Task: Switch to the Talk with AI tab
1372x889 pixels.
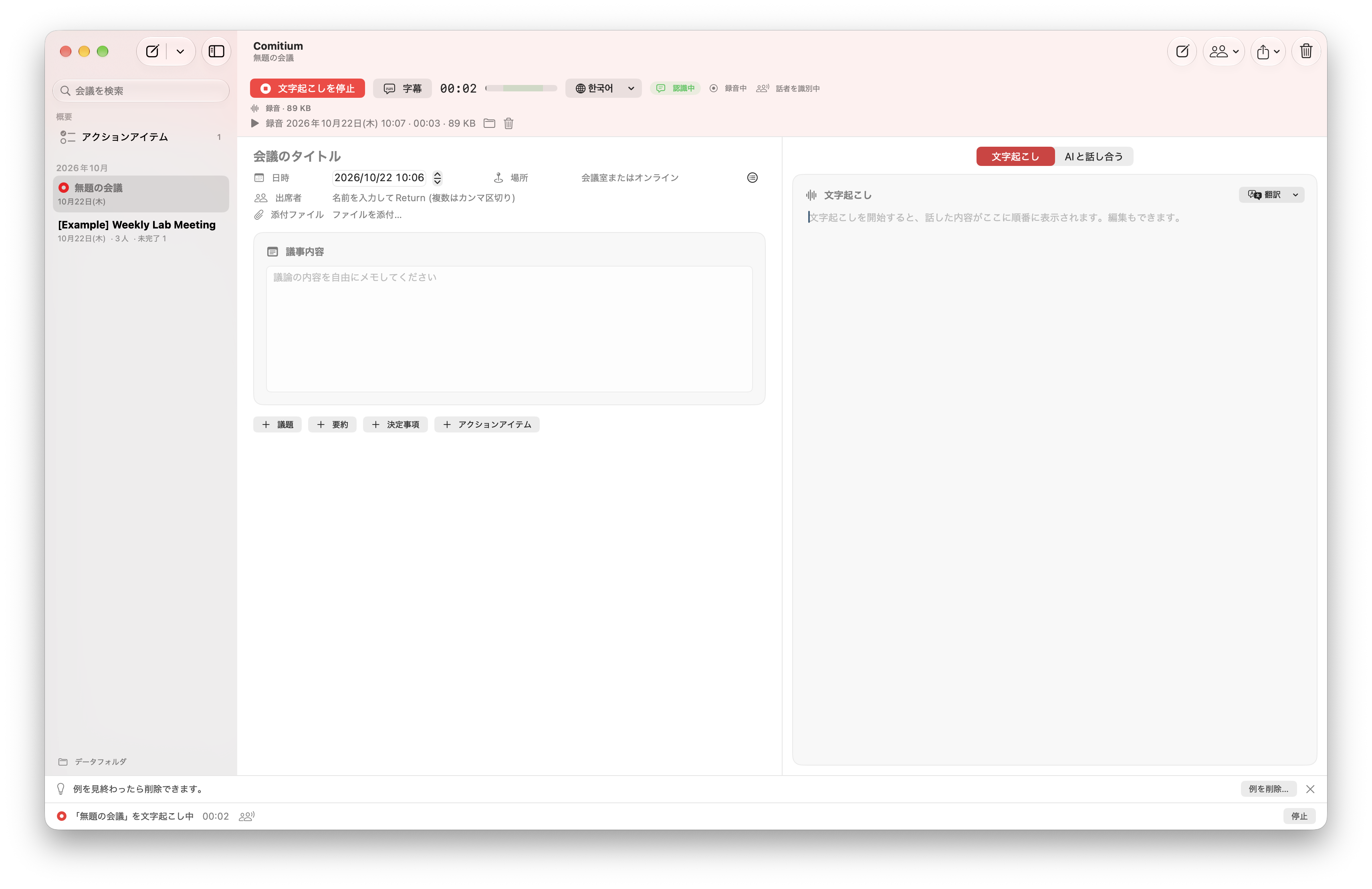Action: coord(1094,156)
